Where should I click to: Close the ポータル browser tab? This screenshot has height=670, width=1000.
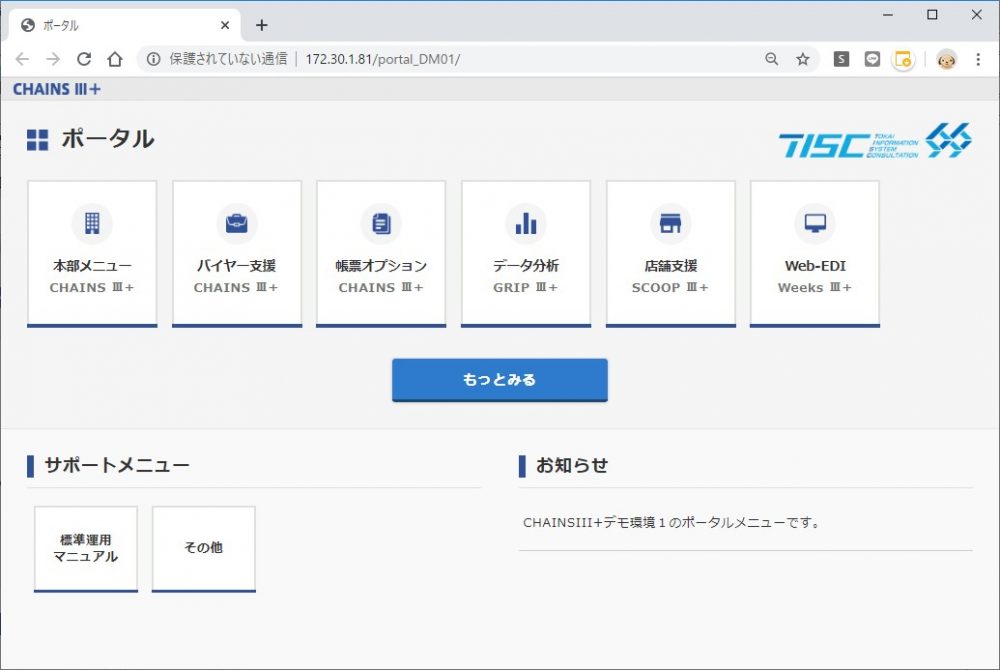(x=224, y=25)
